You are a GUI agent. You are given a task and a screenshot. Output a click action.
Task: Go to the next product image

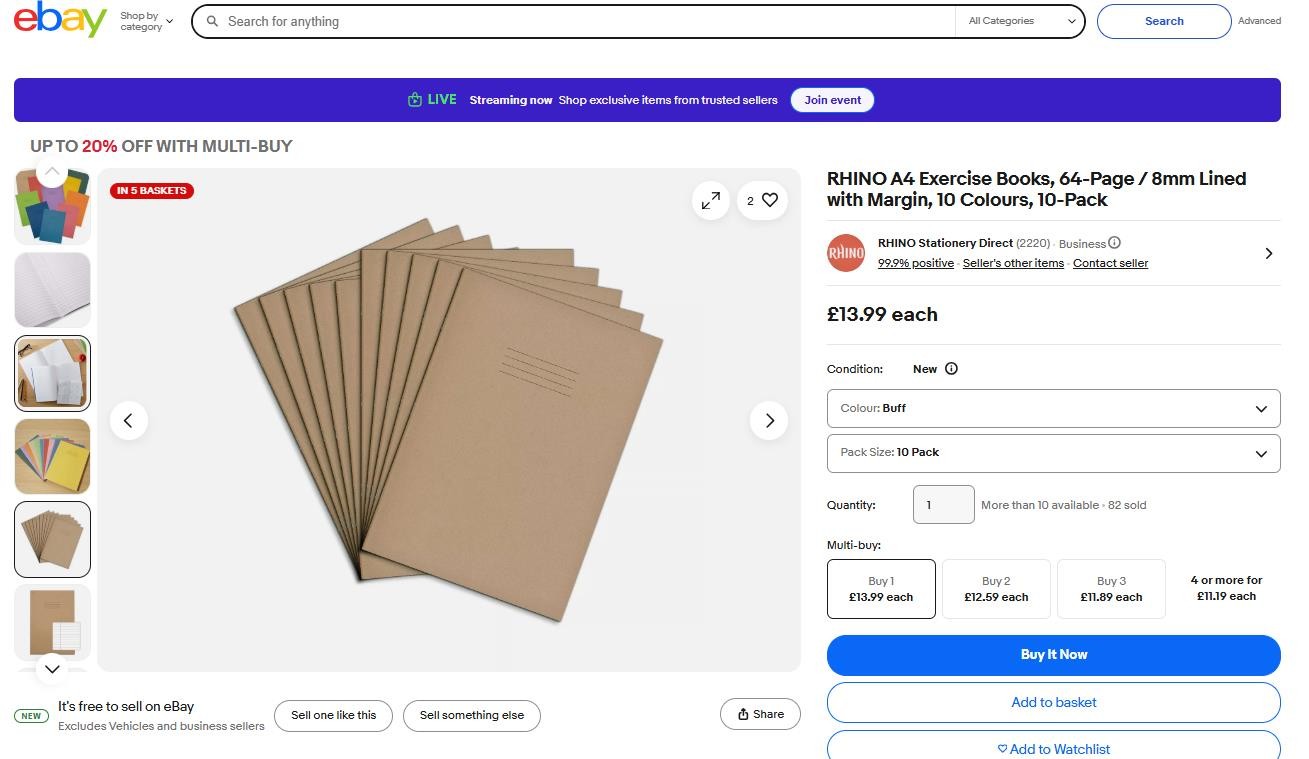click(x=769, y=421)
